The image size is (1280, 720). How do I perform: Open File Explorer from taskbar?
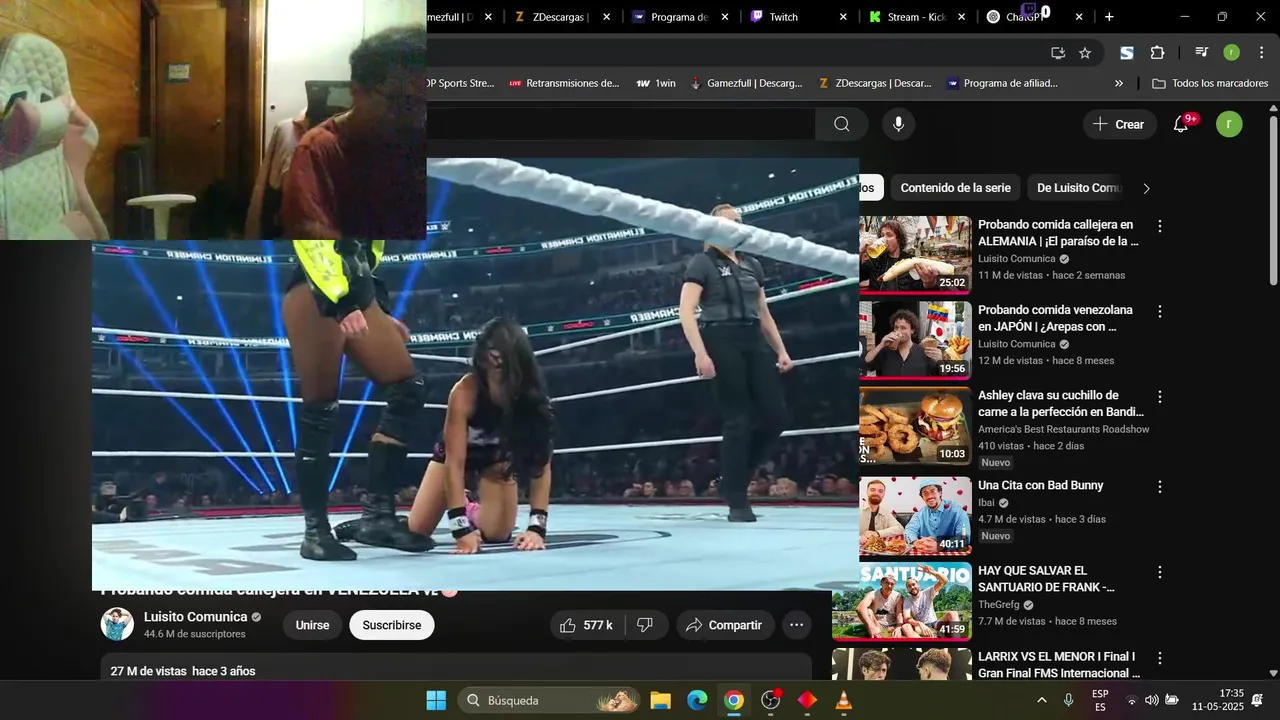coord(660,700)
